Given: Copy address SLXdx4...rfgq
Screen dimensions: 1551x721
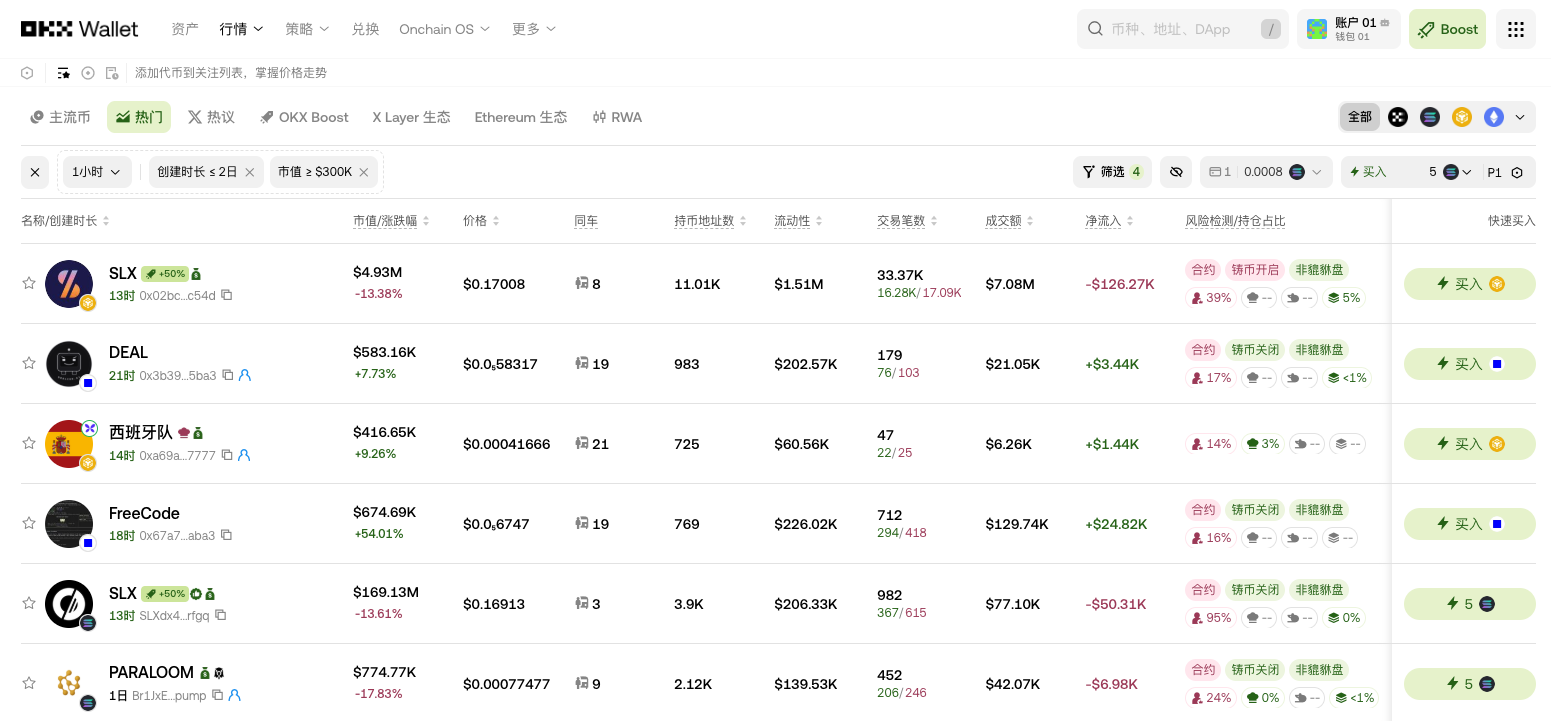Looking at the screenshot, I should tap(220, 615).
